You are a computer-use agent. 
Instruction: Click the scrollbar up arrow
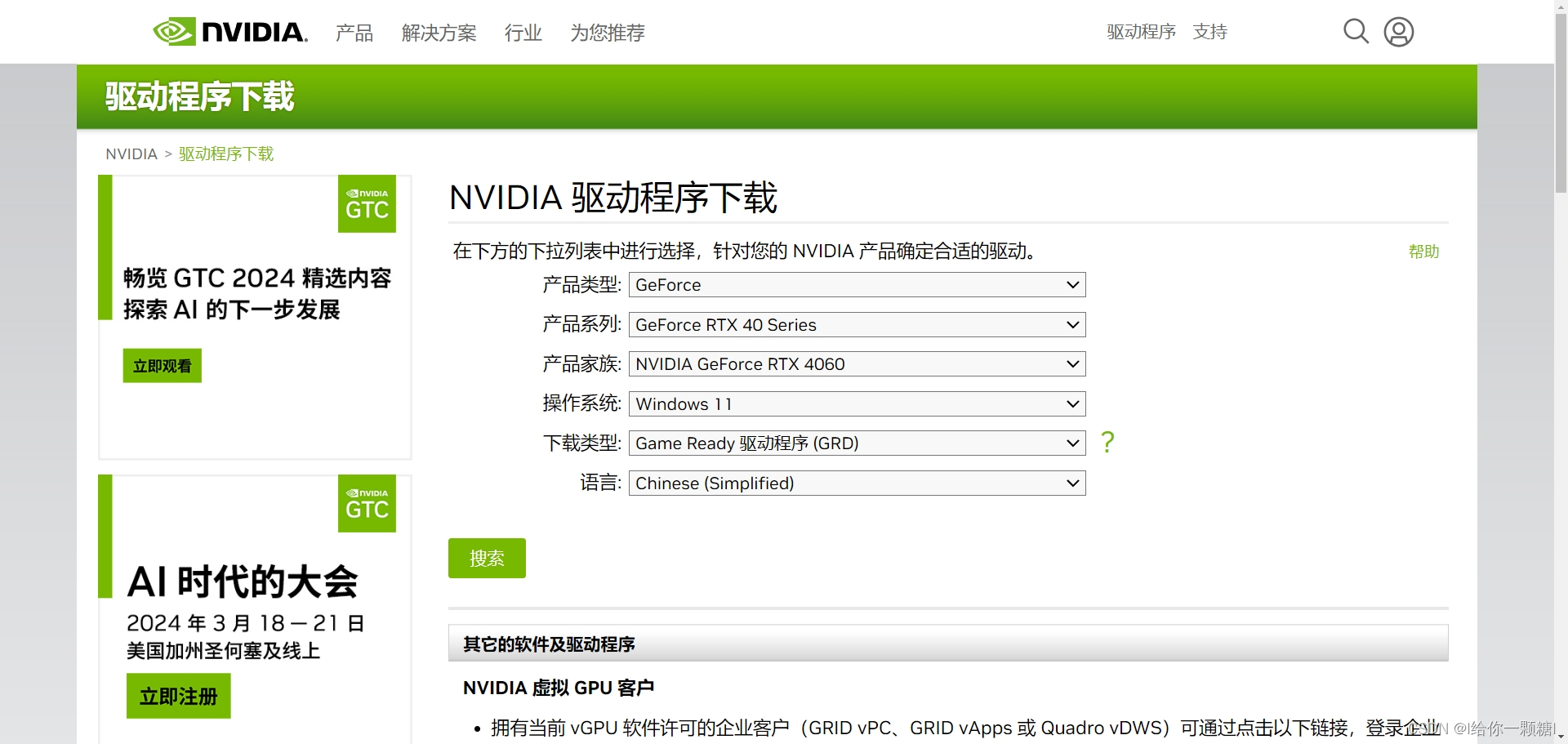click(x=1561, y=6)
